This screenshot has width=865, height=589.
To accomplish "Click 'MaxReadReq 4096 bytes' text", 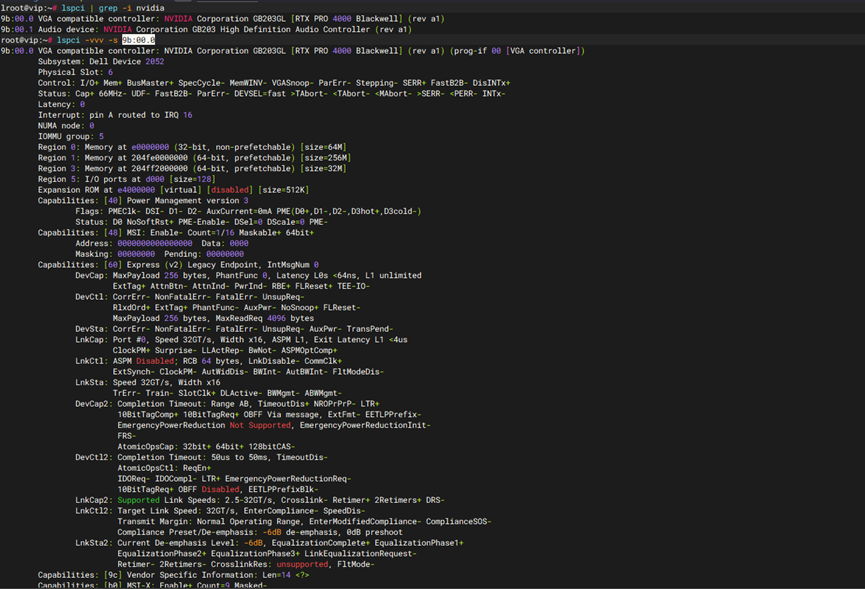I will (x=265, y=318).
